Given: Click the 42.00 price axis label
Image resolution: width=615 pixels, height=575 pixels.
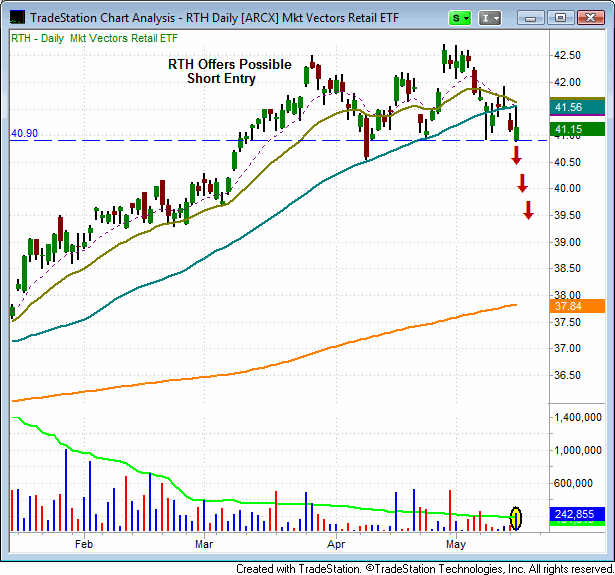Looking at the screenshot, I should point(568,82).
